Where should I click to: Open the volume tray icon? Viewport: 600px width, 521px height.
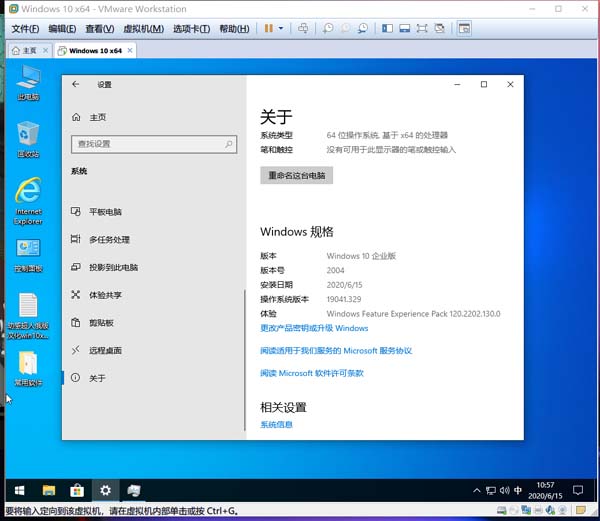[504, 490]
